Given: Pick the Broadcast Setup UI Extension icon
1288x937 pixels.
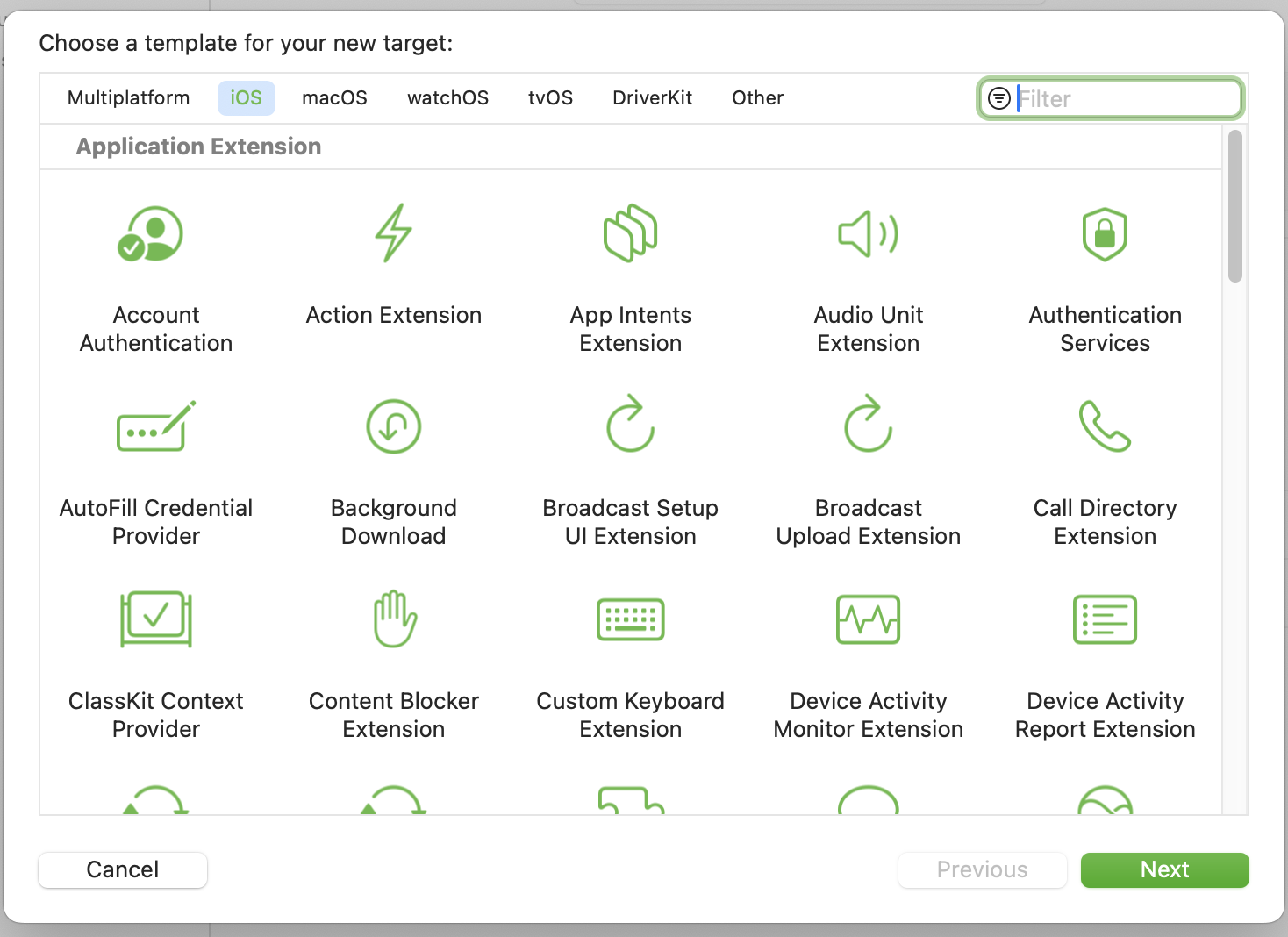Looking at the screenshot, I should click(631, 424).
